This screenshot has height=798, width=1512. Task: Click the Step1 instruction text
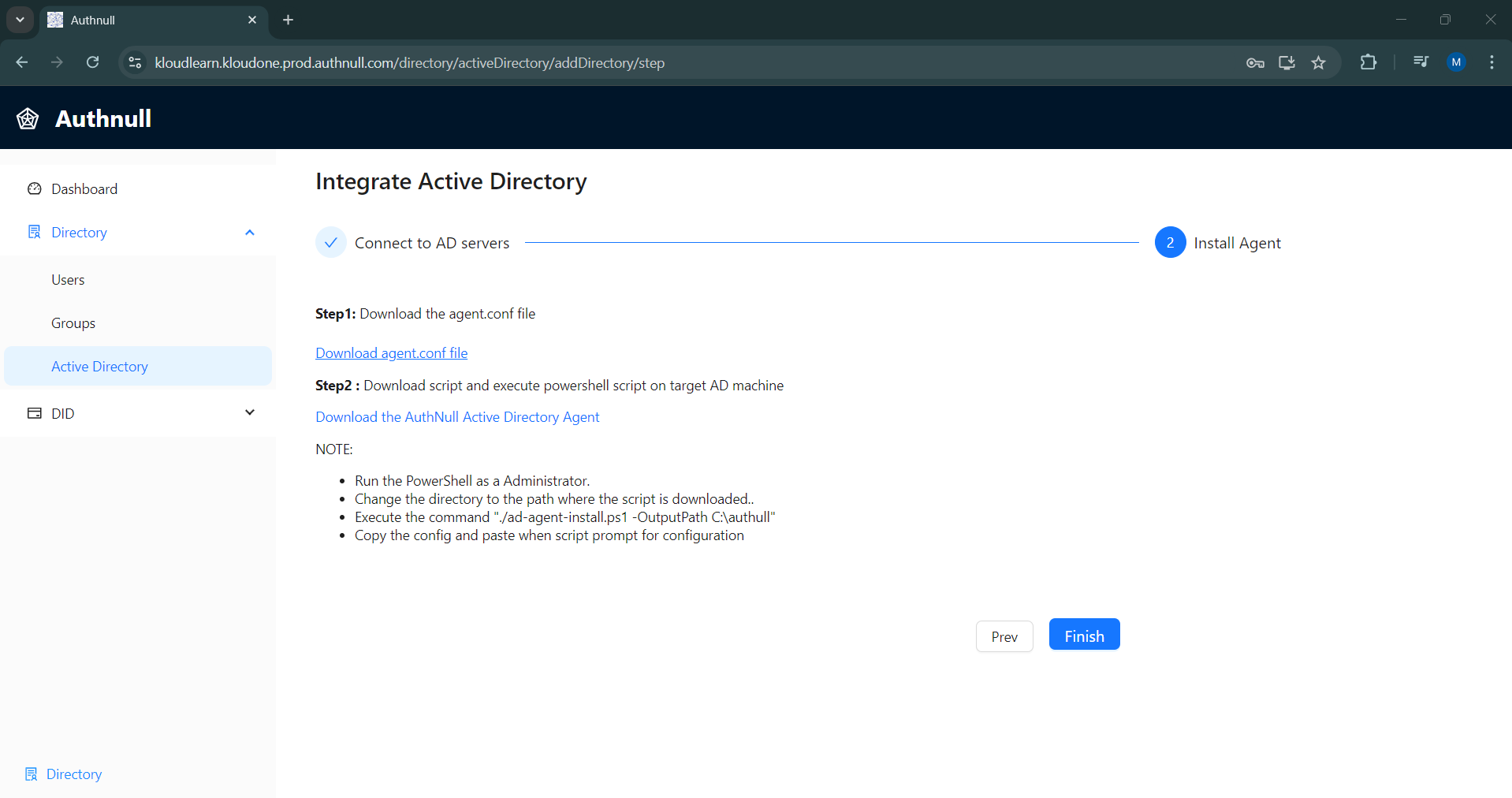[x=426, y=314]
